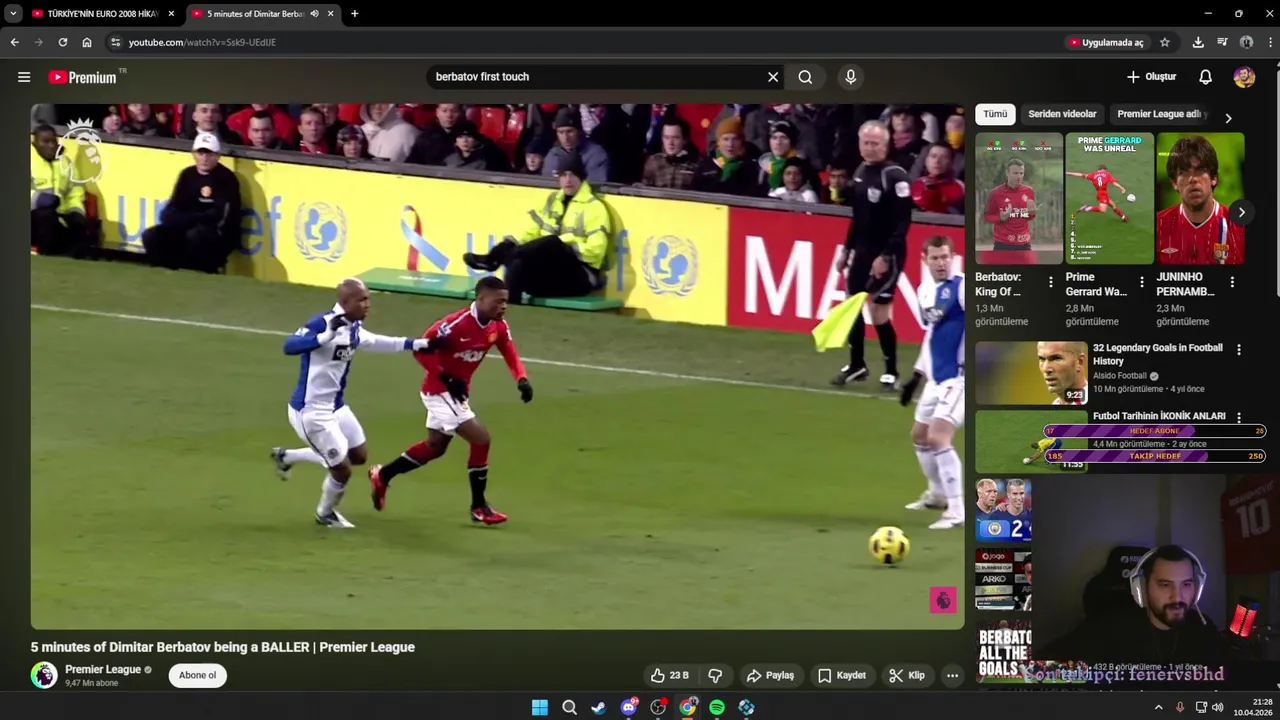Run search with the magnifier button
Screen dimensions: 1280x720
(805, 77)
